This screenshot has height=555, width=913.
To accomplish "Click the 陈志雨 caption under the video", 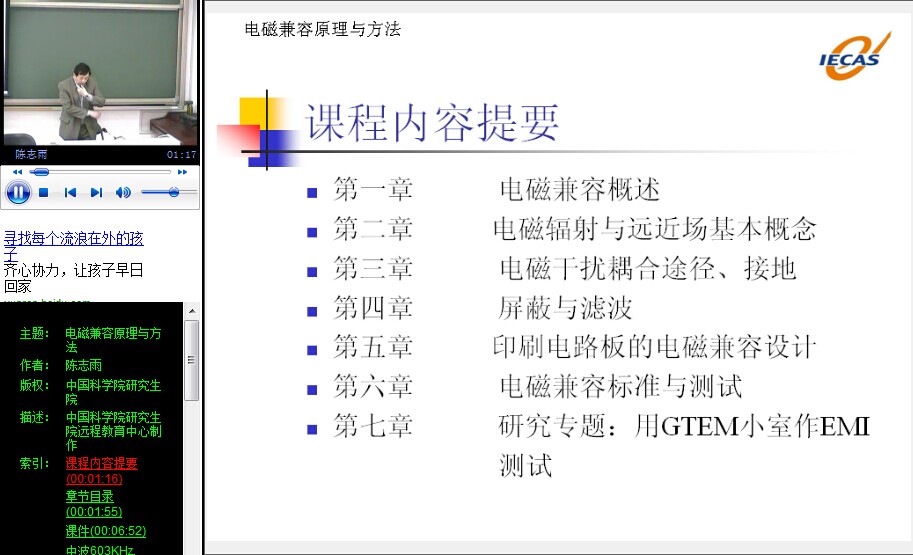I will point(31,154).
